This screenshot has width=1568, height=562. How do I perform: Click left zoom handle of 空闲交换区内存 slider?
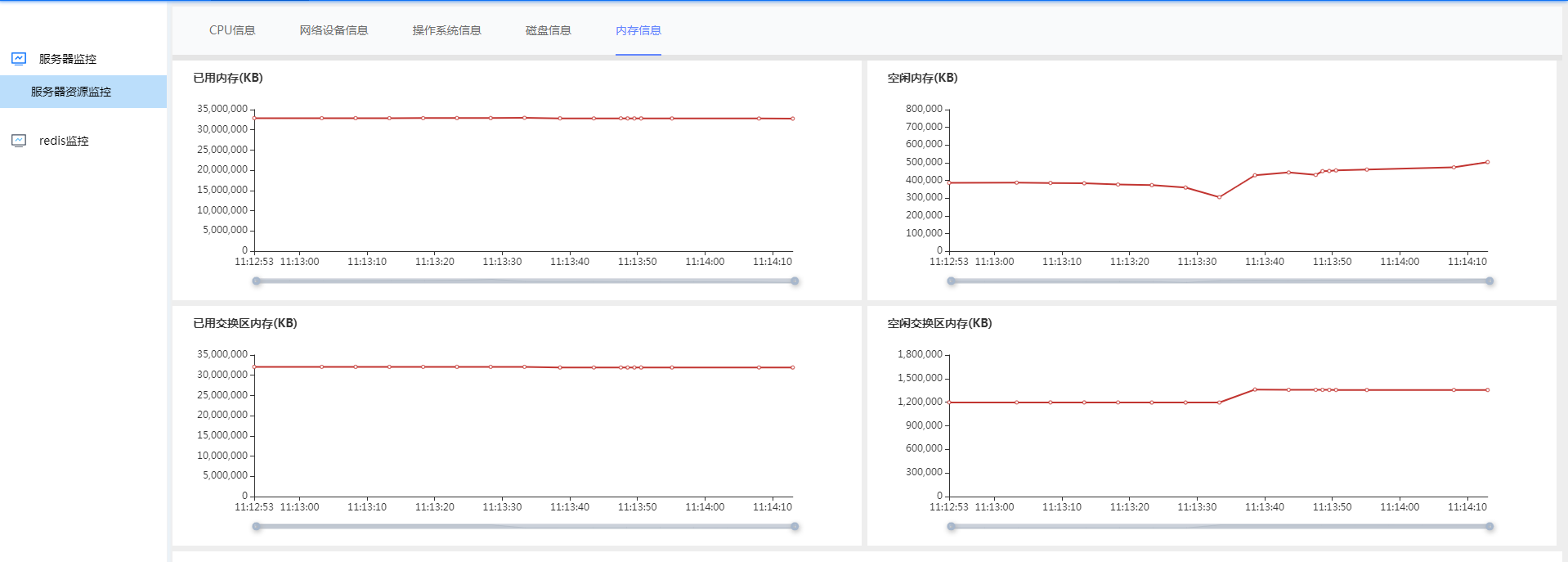(x=952, y=527)
